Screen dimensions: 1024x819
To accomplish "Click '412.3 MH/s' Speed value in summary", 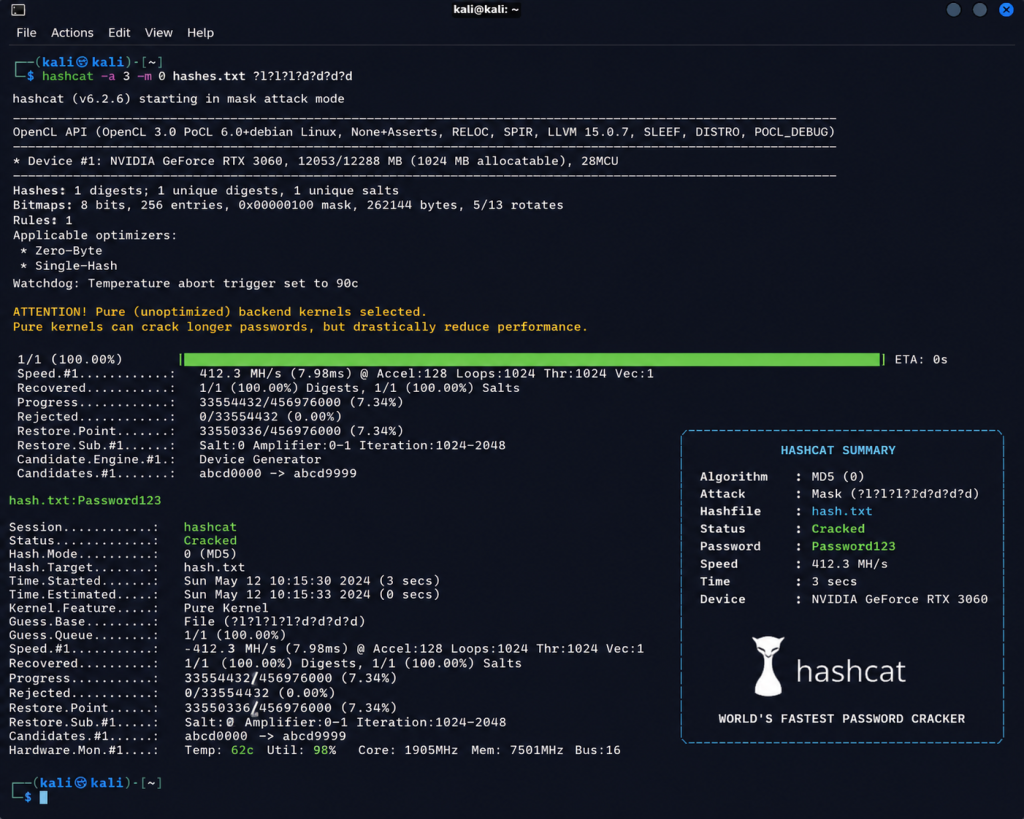I will click(x=849, y=564).
